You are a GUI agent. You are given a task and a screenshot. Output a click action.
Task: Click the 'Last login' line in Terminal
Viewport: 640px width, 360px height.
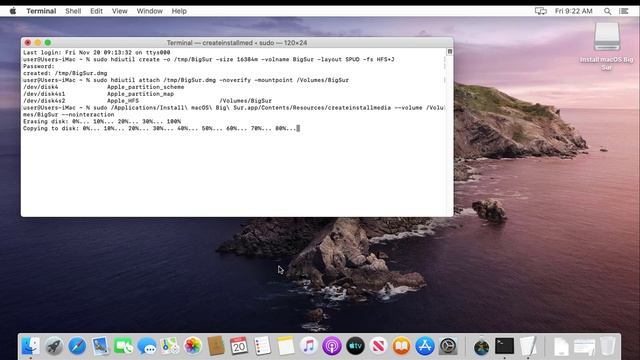[x=96, y=53]
